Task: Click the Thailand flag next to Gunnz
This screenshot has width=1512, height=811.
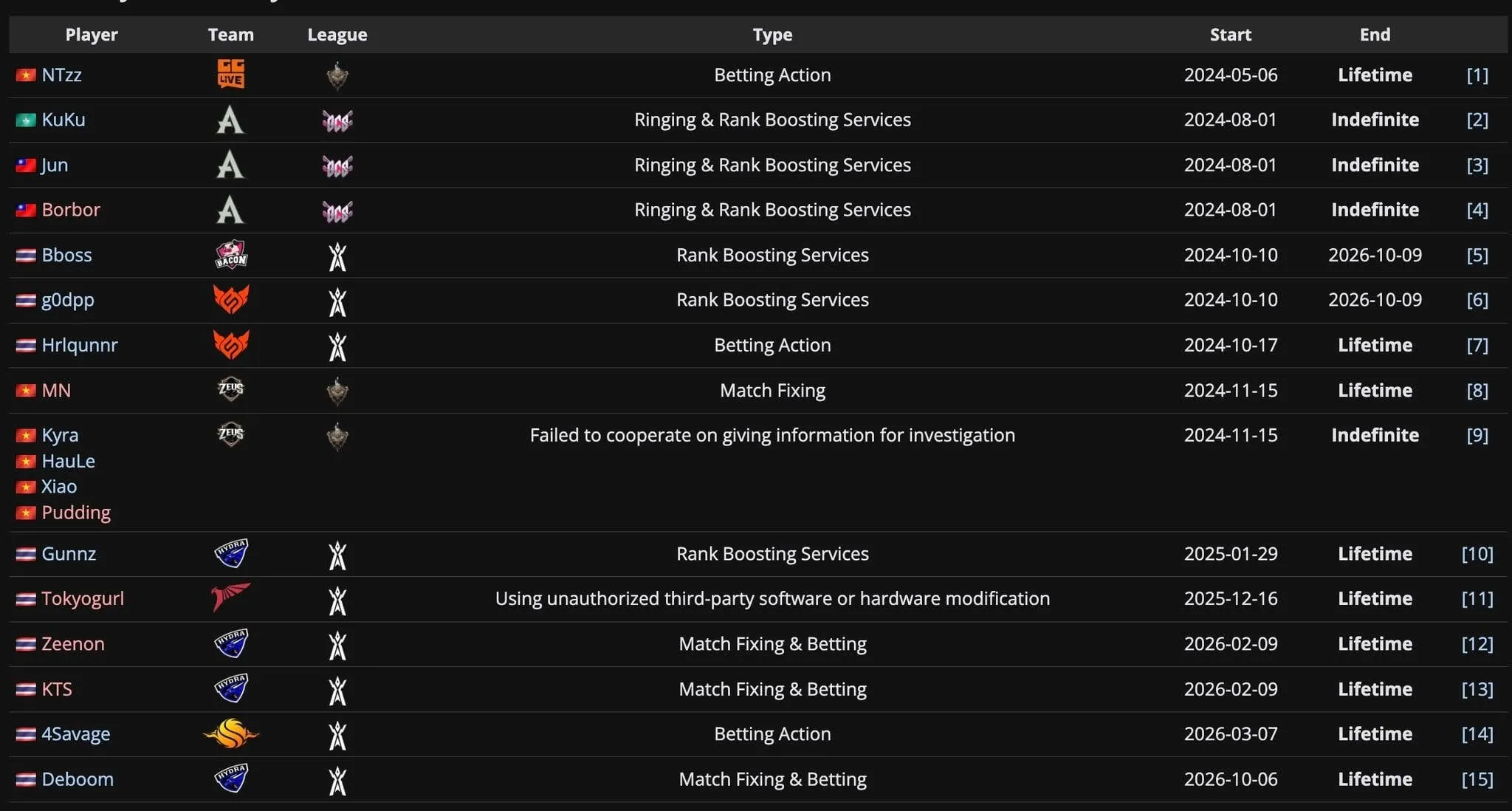Action: click(x=26, y=554)
